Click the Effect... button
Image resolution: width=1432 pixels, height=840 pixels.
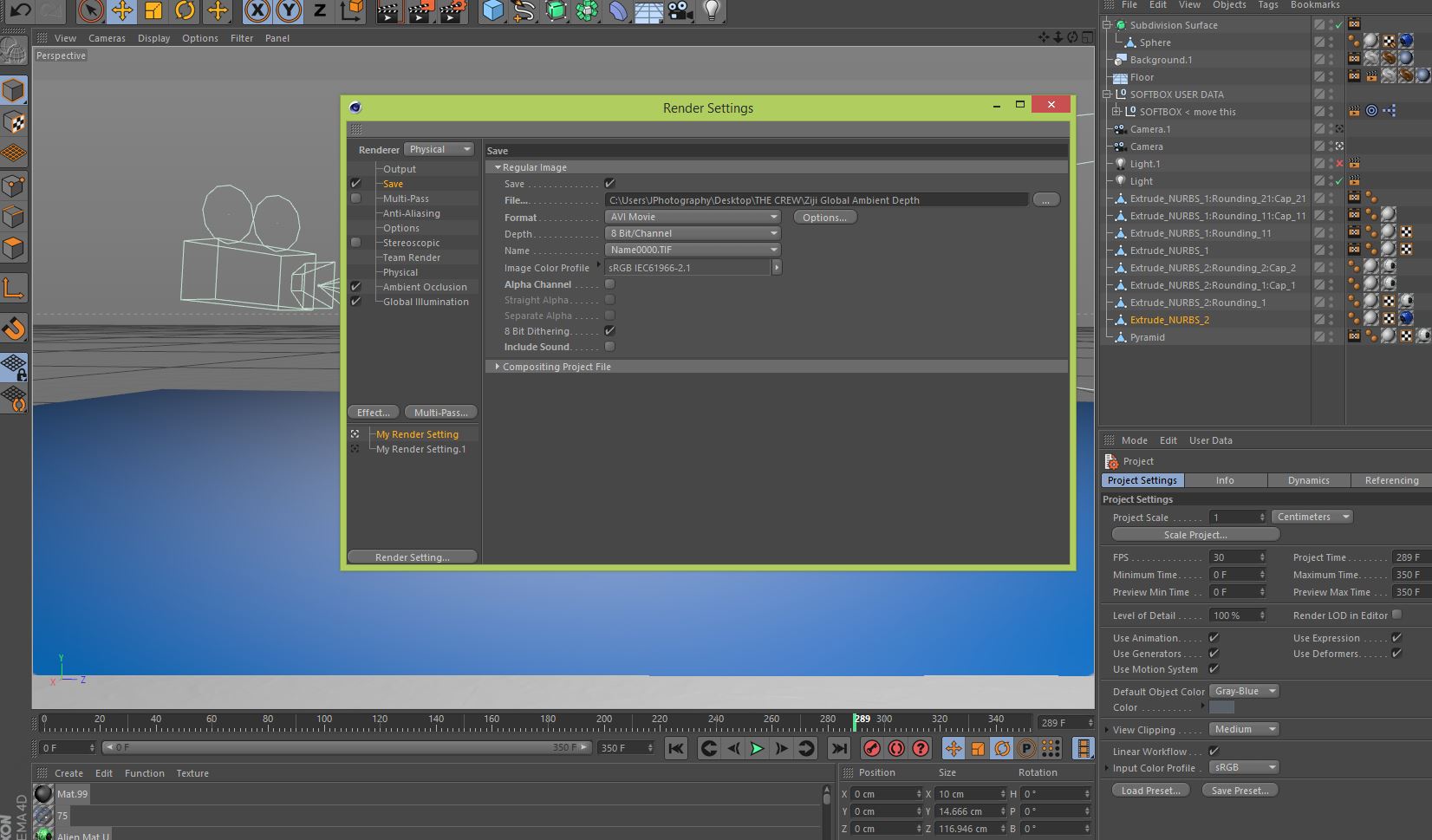(374, 413)
